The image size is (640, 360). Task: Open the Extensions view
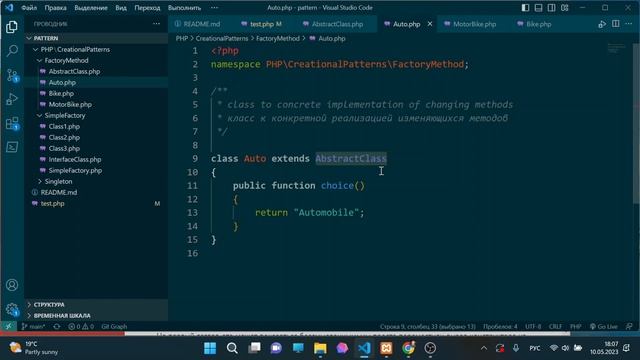pos(12,123)
